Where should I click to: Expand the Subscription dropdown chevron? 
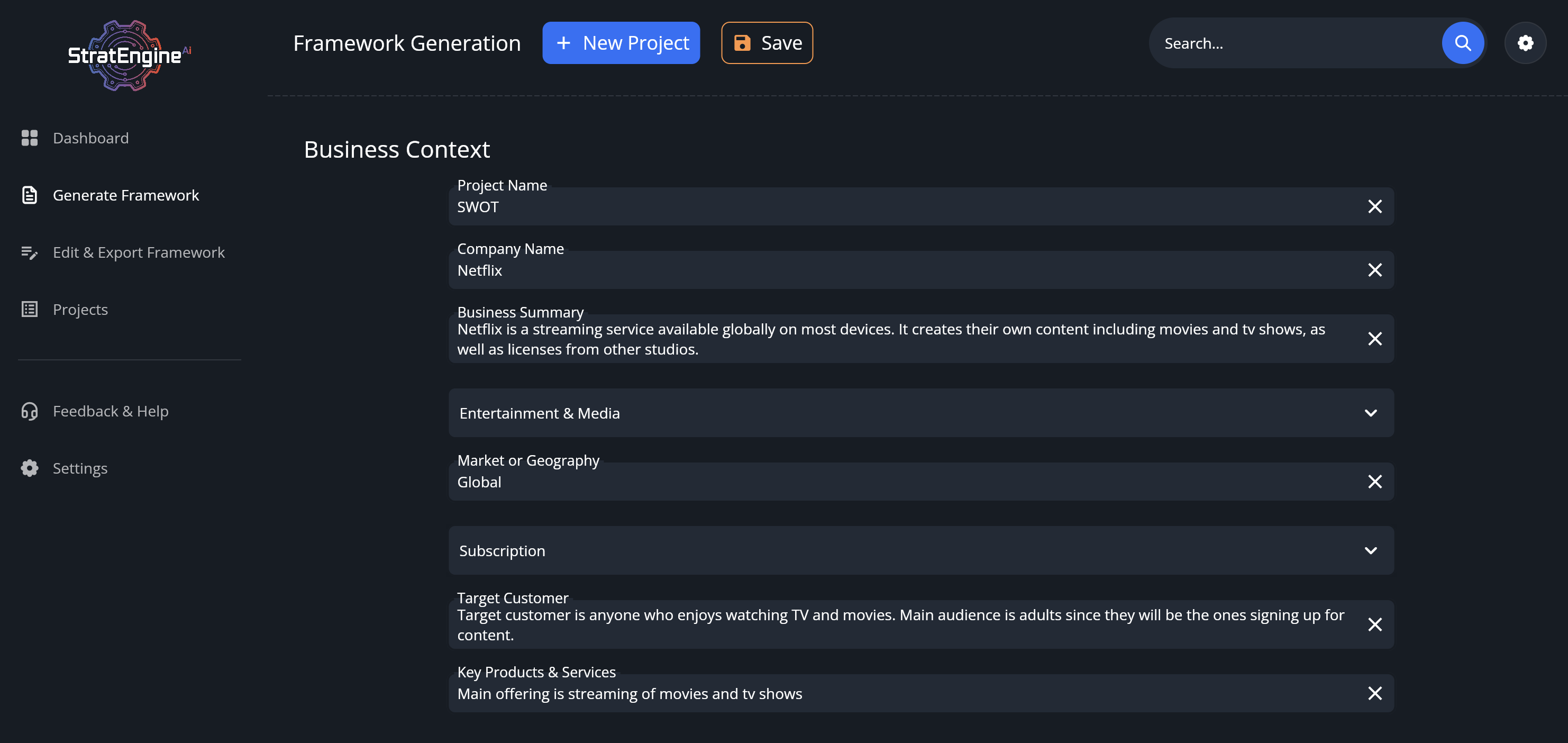(1371, 550)
